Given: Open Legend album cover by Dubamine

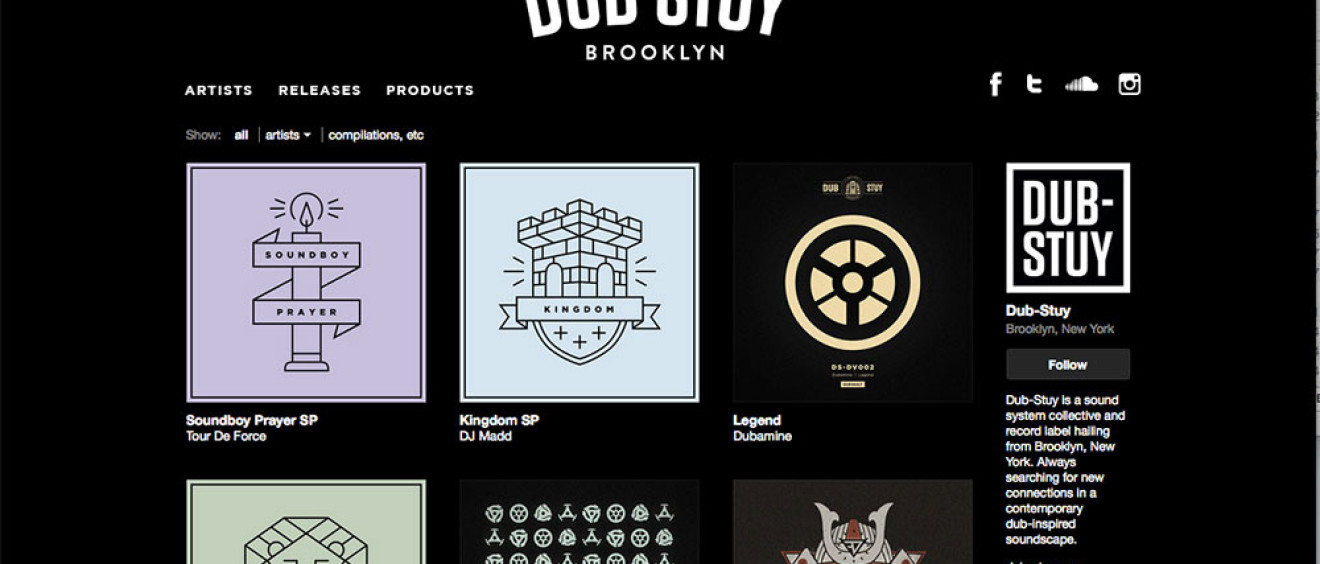Looking at the screenshot, I should (853, 283).
